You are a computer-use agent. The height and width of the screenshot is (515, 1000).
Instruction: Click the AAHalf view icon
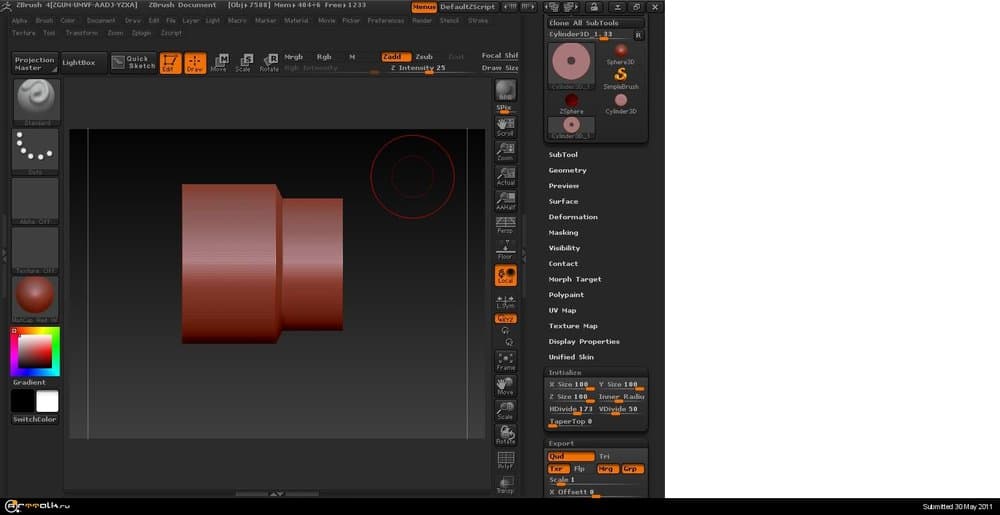pyautogui.click(x=505, y=200)
